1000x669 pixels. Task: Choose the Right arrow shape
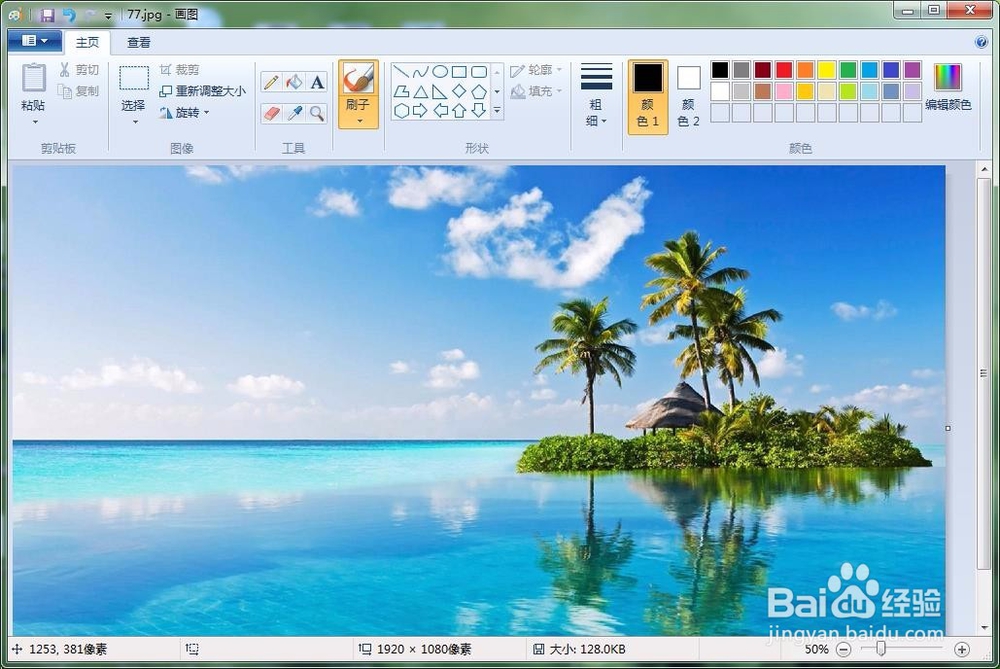point(420,111)
